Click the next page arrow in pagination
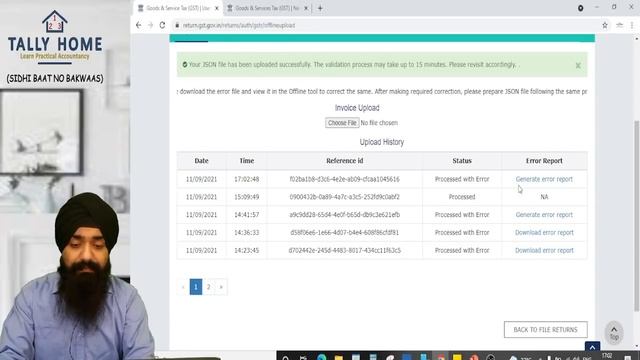This screenshot has width=640, height=360. click(221, 287)
